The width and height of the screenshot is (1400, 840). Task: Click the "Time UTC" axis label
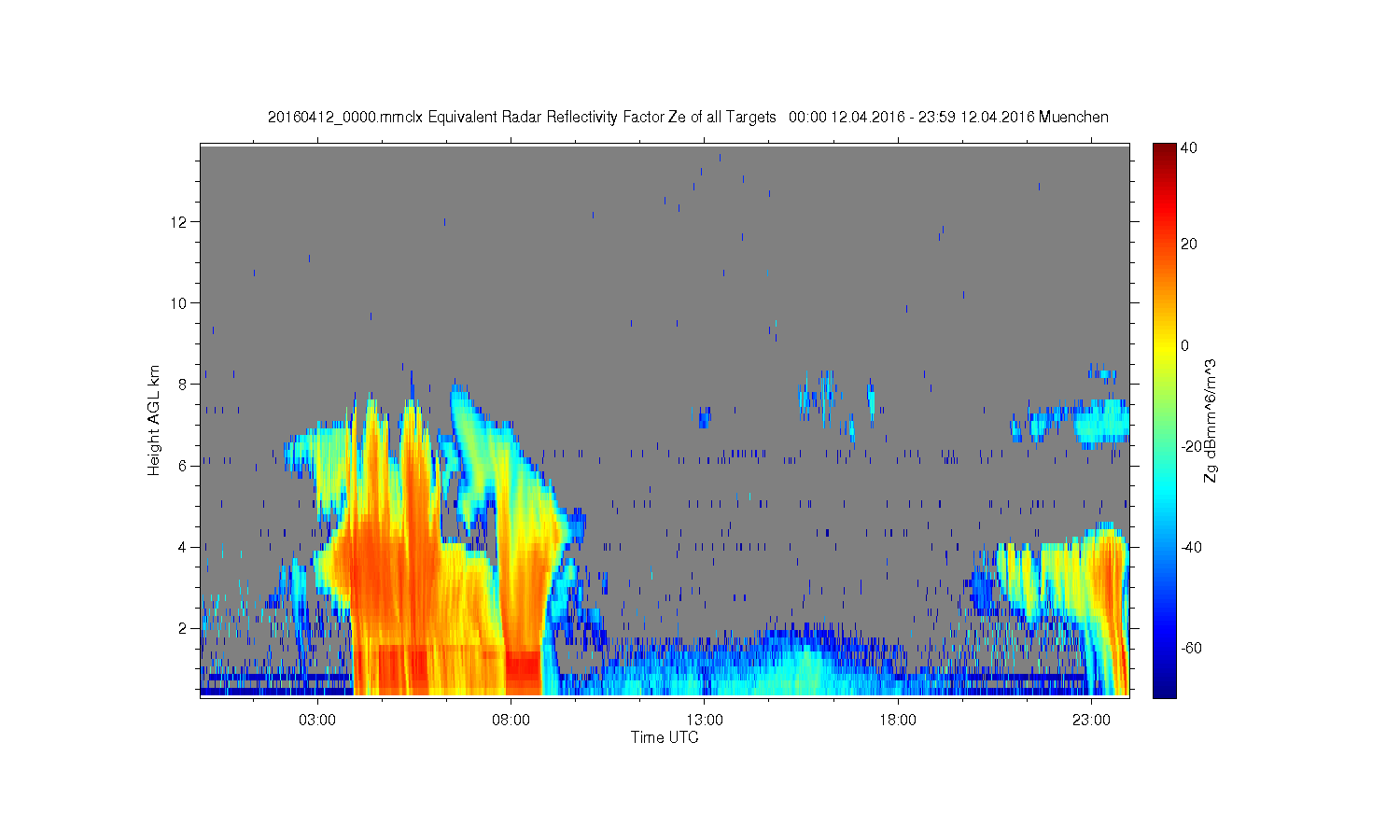(665, 737)
